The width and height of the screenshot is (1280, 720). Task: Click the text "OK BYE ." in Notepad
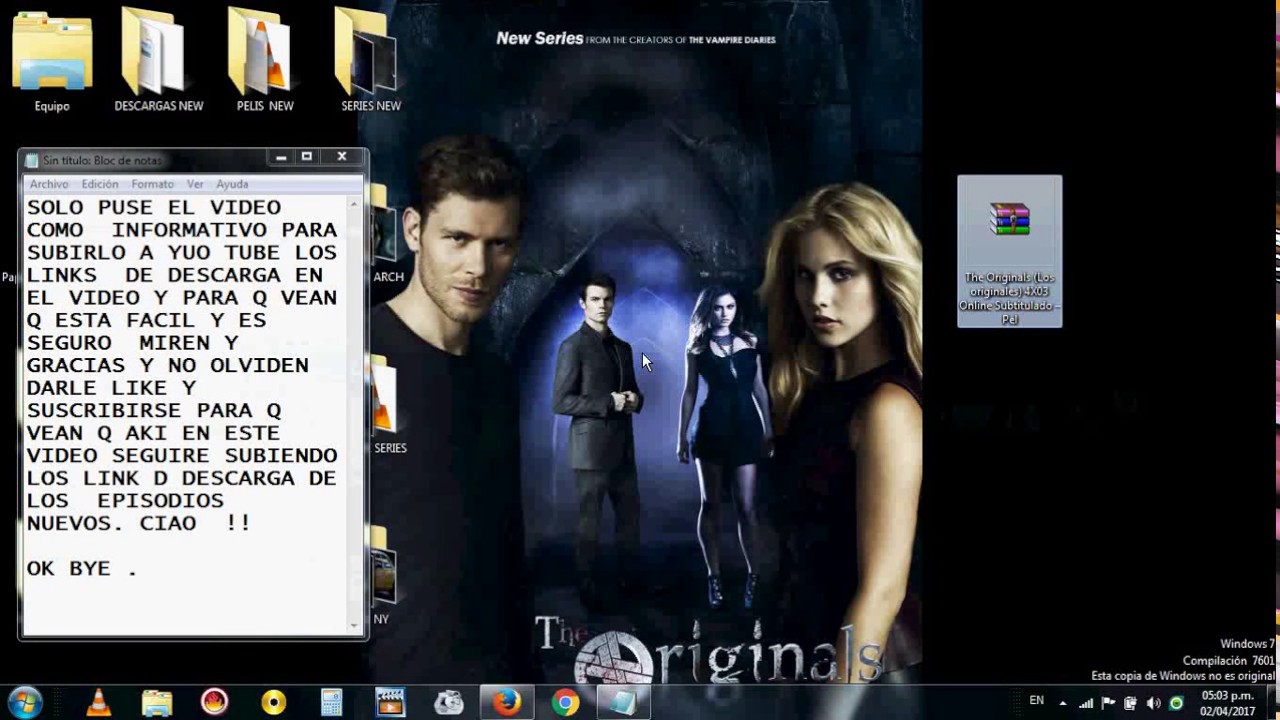(x=82, y=569)
